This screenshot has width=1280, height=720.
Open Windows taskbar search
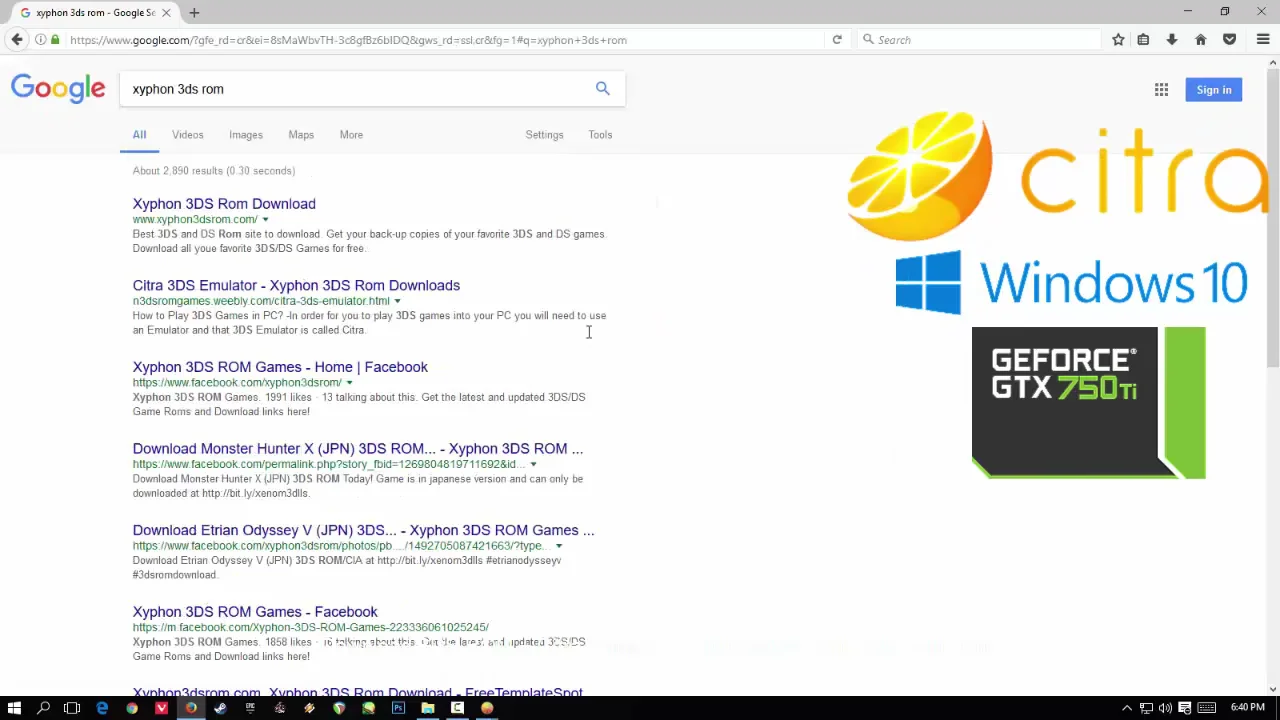pyautogui.click(x=43, y=708)
